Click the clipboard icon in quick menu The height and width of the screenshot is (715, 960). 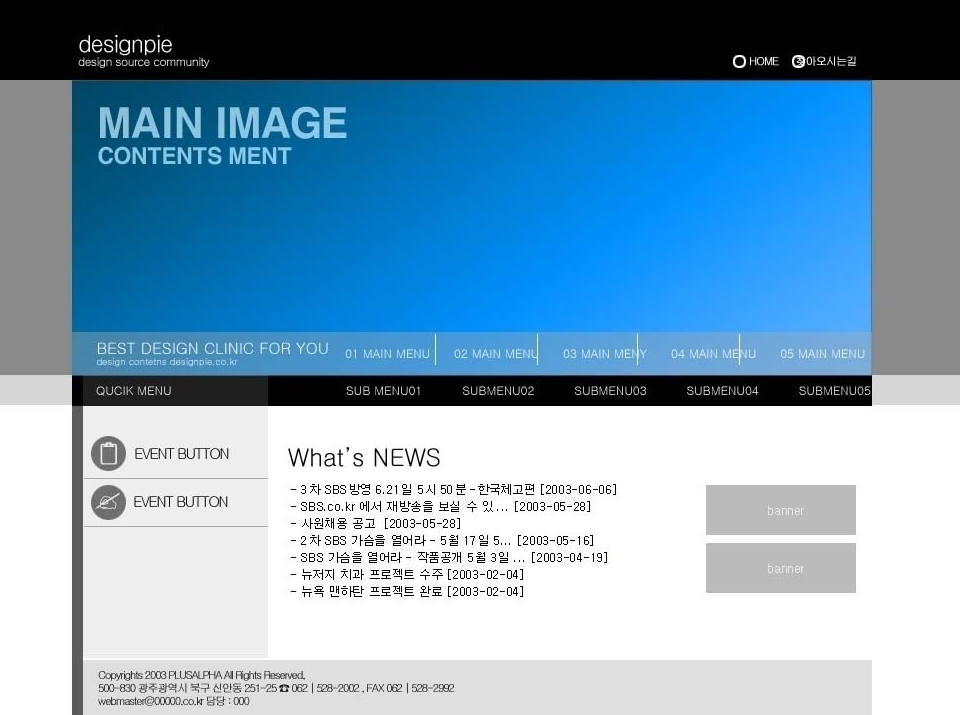pyautogui.click(x=108, y=454)
